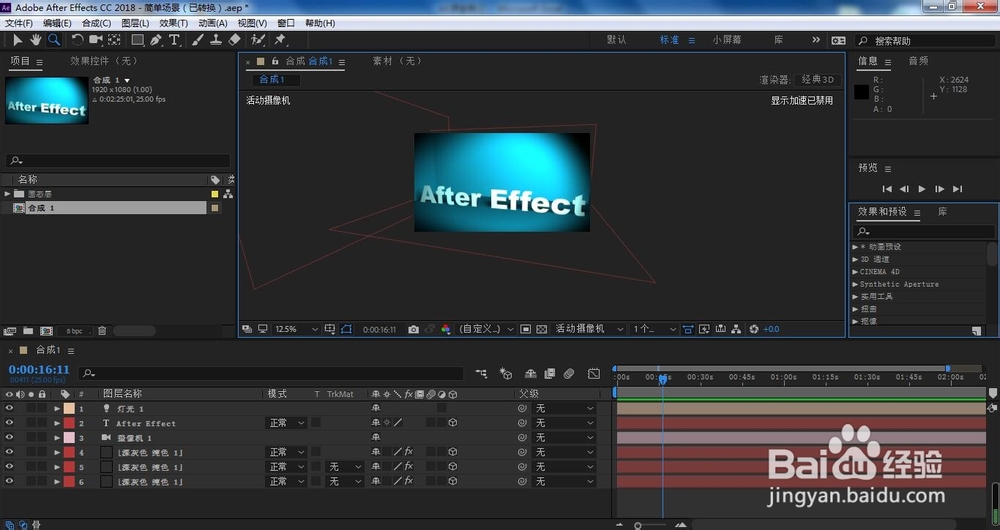Expand the folder in the Project panel

[x=7, y=194]
